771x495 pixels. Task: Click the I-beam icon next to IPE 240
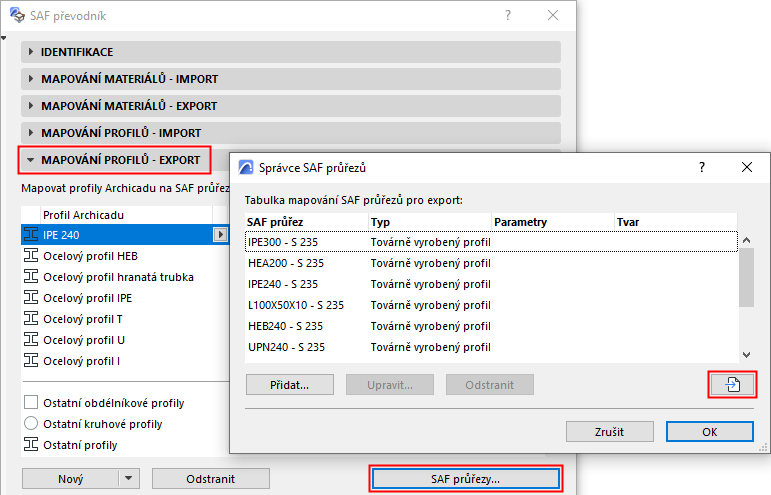pos(31,234)
